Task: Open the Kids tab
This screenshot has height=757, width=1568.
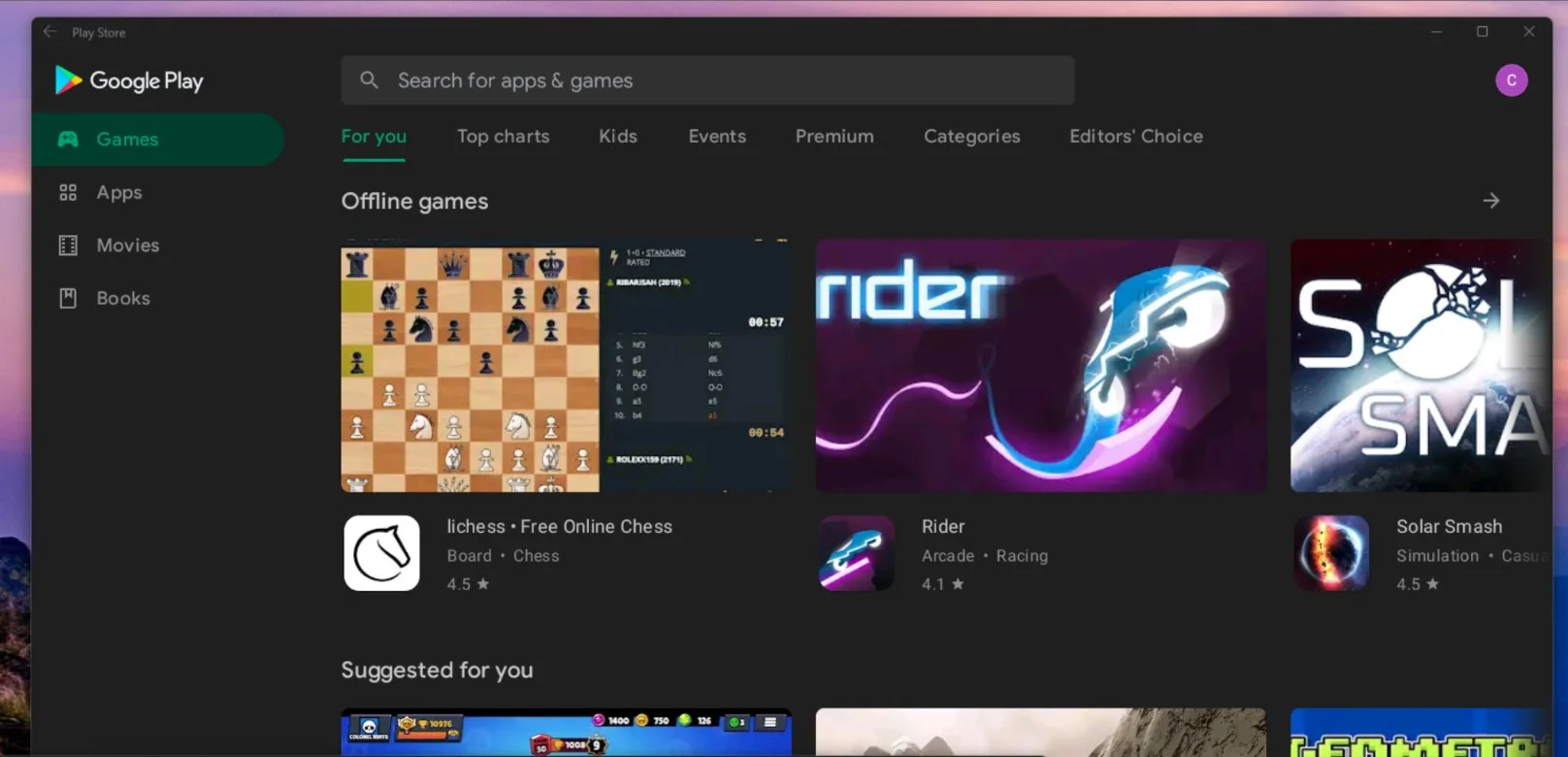Action: coord(617,137)
